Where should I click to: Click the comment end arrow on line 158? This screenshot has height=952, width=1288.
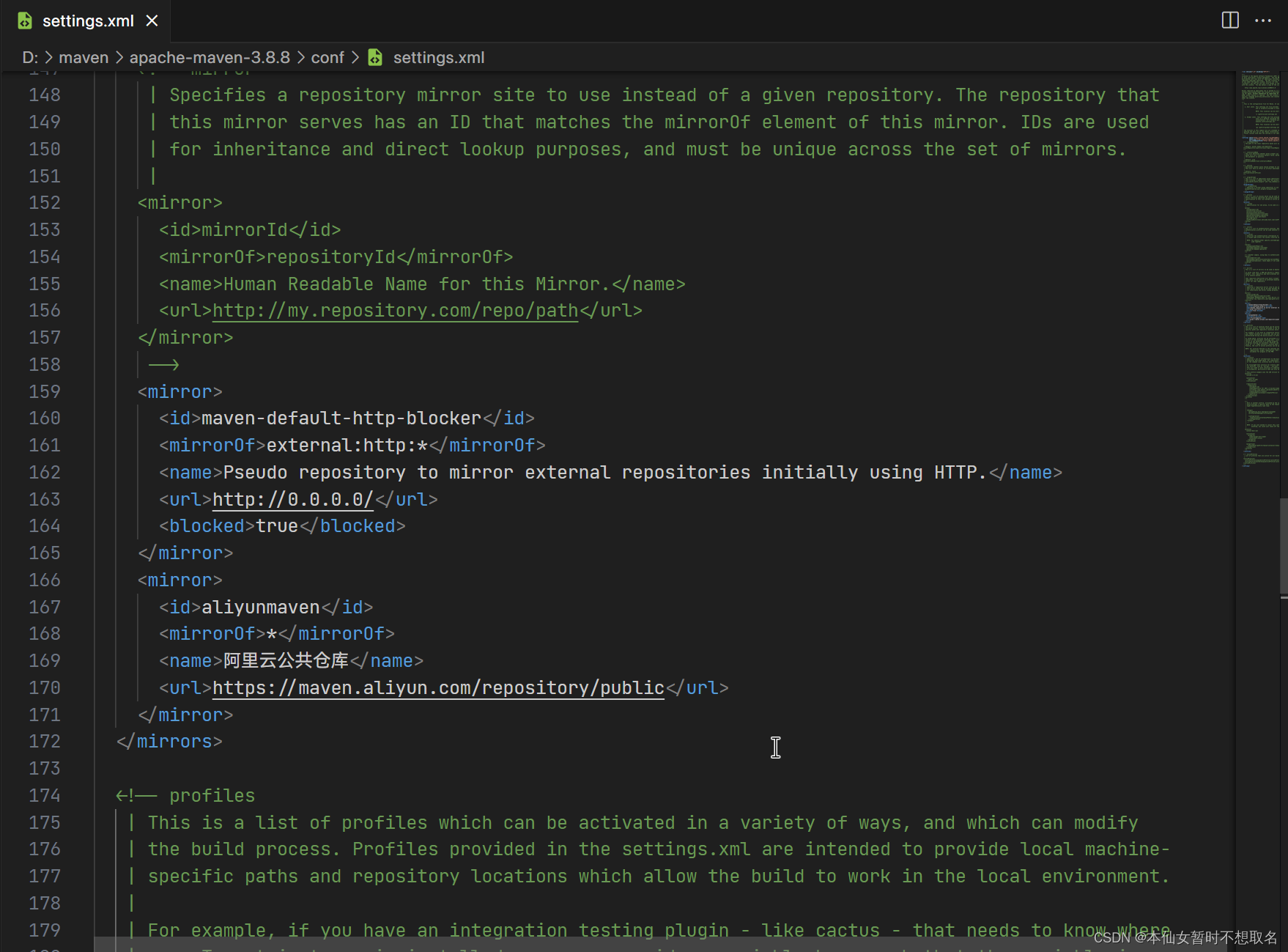coord(164,365)
